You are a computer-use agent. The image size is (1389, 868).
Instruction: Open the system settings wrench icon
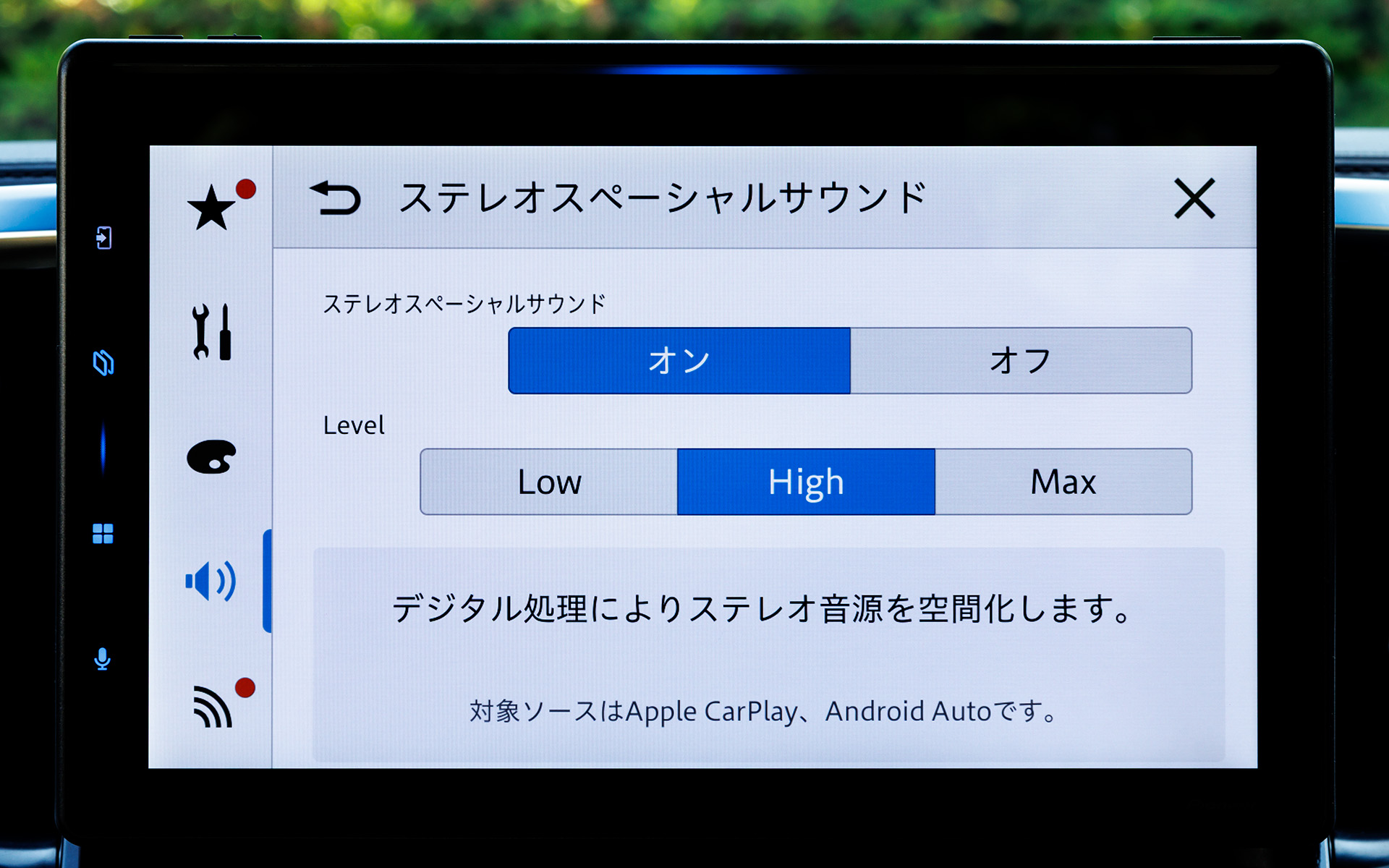click(x=211, y=332)
